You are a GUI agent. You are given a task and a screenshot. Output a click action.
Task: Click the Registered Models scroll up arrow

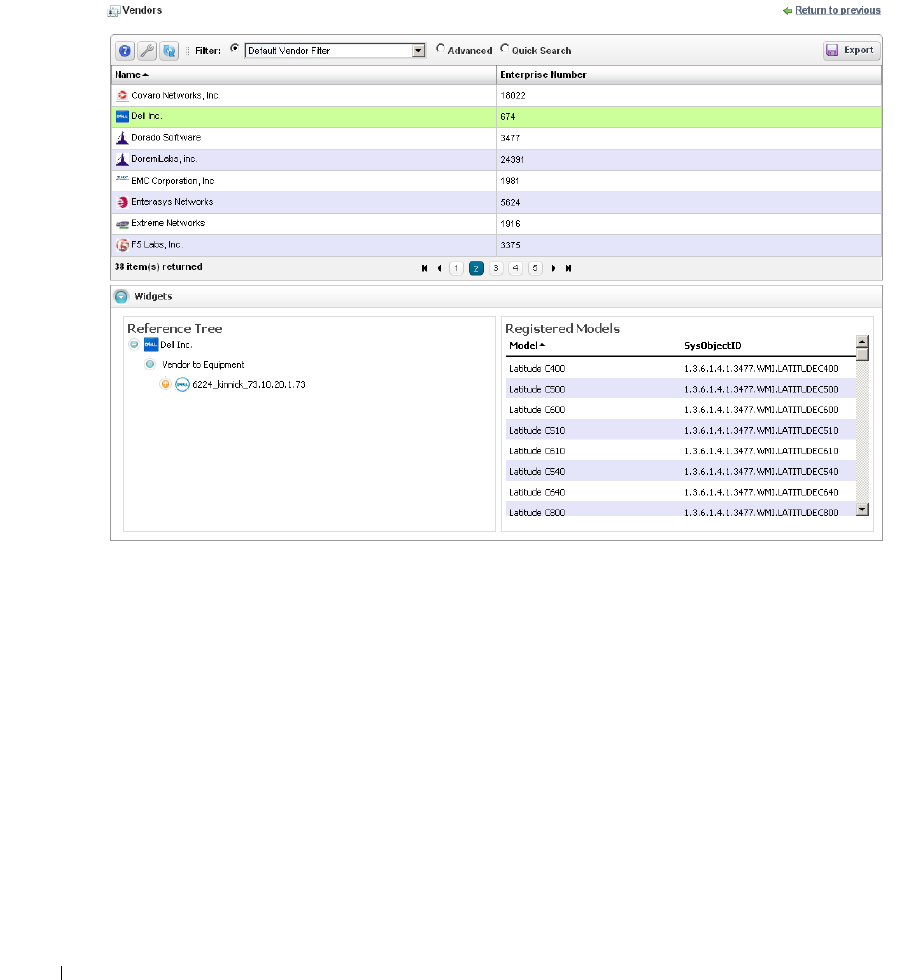click(x=862, y=342)
